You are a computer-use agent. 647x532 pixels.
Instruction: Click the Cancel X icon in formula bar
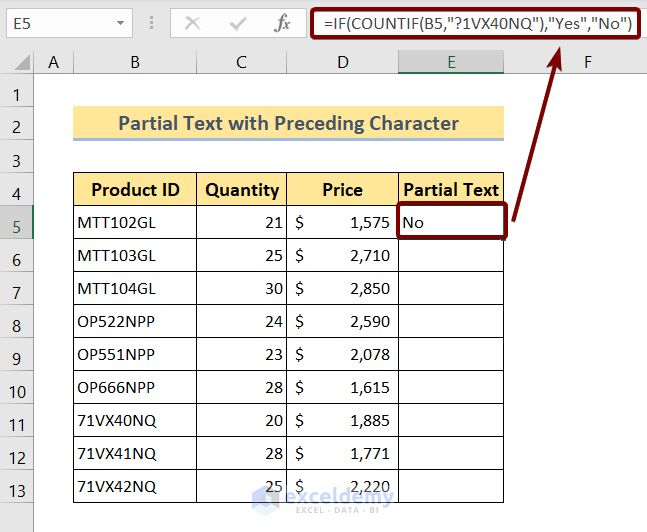coord(192,23)
